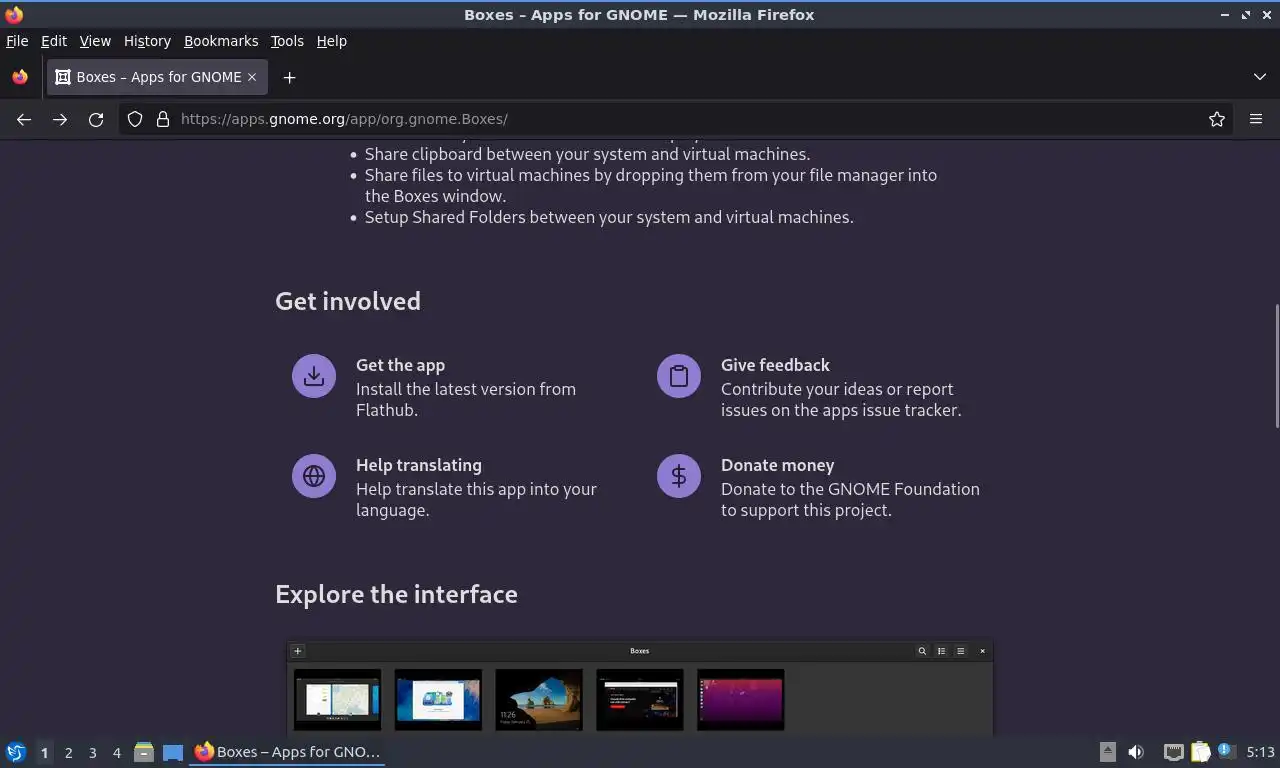Open the removable media tray icon

[x=1107, y=752]
